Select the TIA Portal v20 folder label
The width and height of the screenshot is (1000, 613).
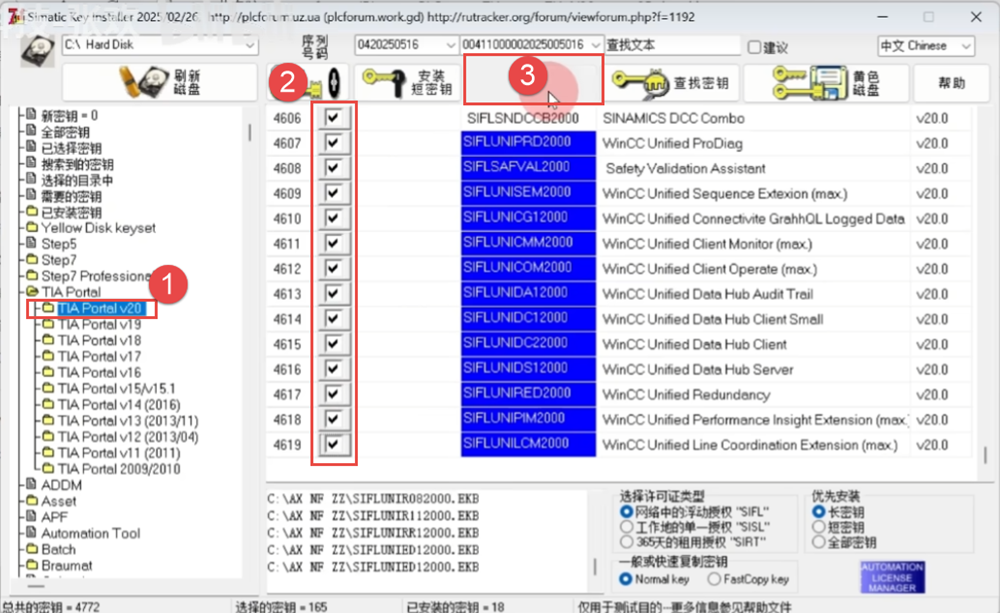[99, 308]
